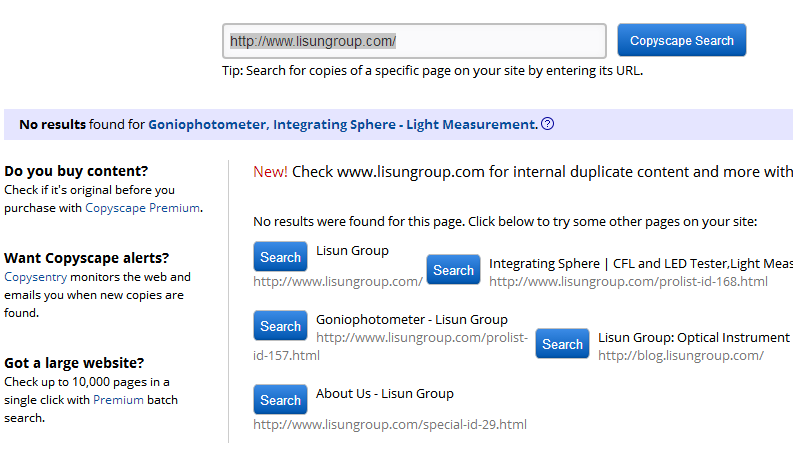Click the help question mark icon
Image resolution: width=793 pixels, height=456 pixels.
click(x=547, y=124)
